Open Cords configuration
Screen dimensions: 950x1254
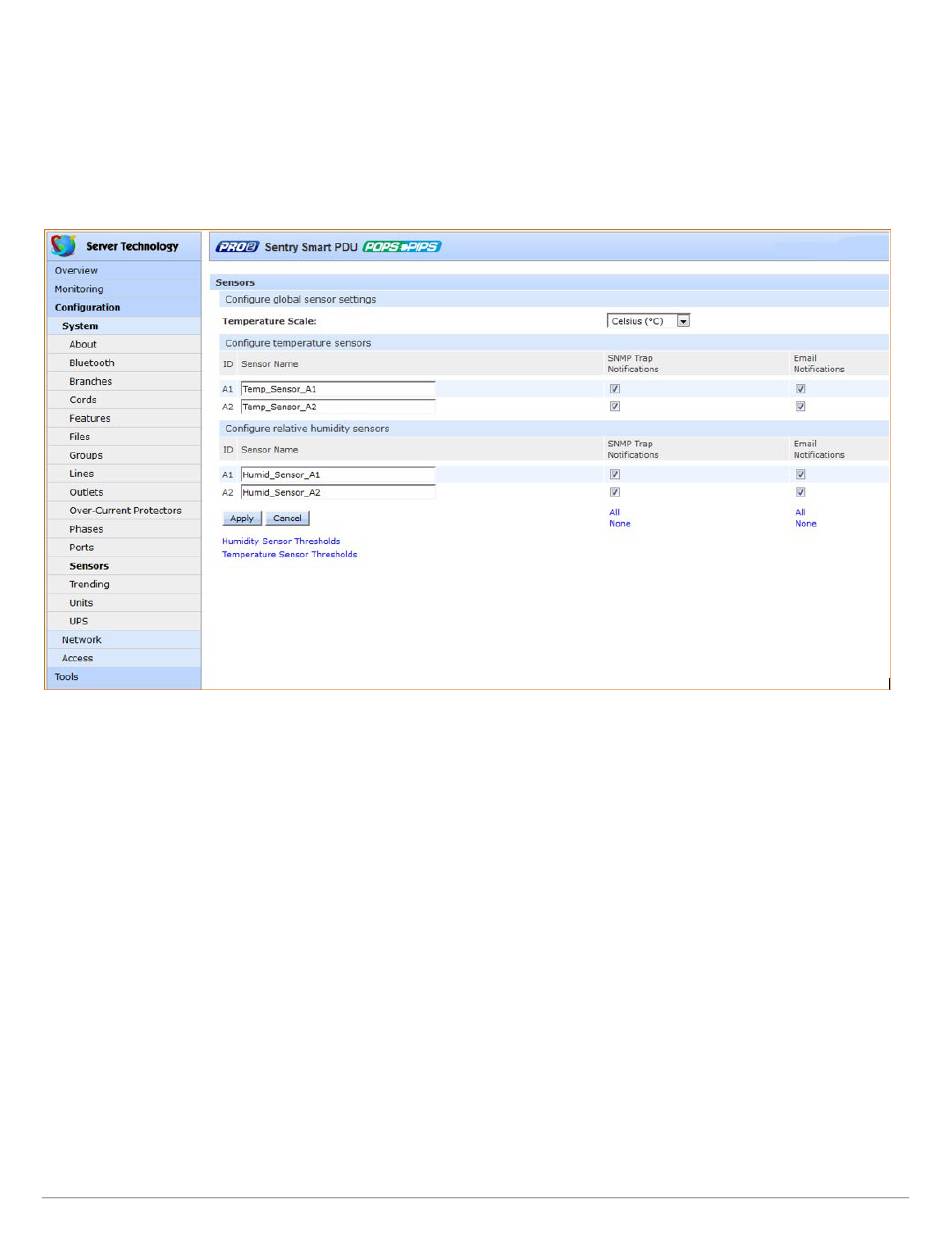coord(124,400)
